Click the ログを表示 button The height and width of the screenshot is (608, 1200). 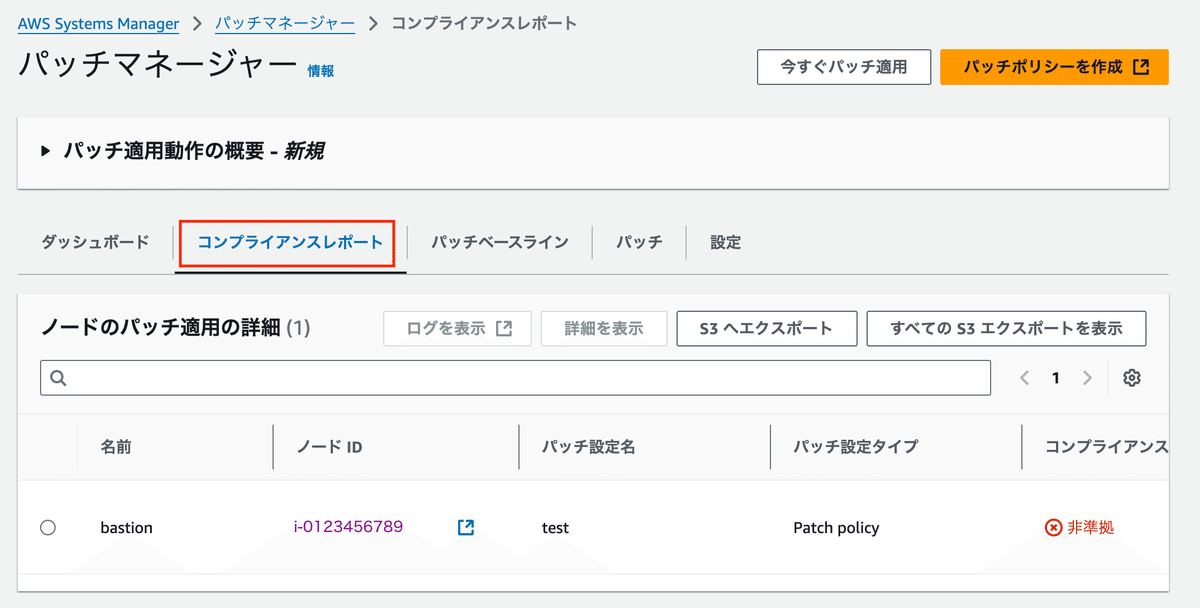(x=458, y=328)
